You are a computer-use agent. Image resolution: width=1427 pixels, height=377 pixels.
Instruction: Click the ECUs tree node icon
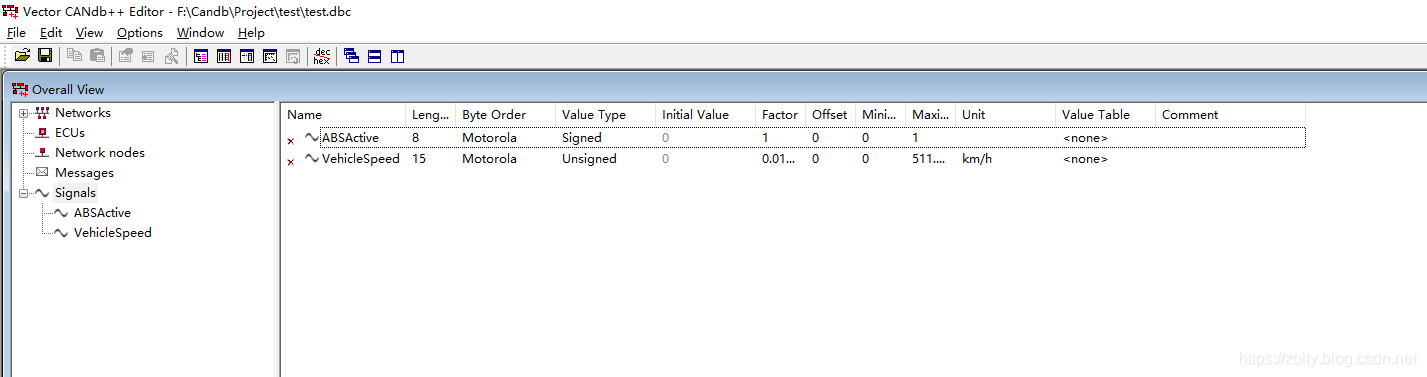pos(42,133)
